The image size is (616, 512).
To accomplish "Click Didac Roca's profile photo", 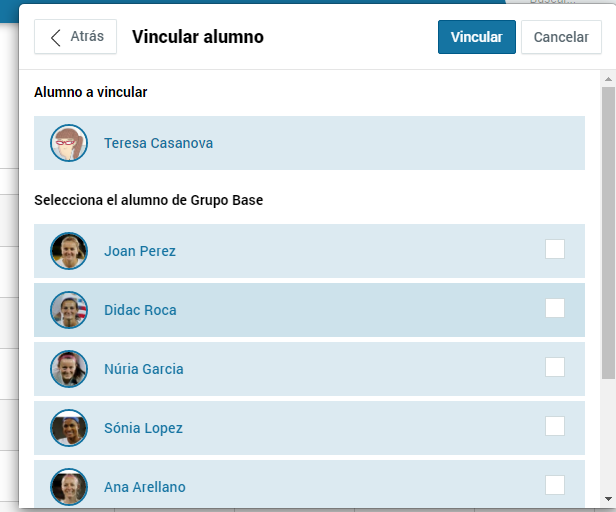I will coord(69,310).
